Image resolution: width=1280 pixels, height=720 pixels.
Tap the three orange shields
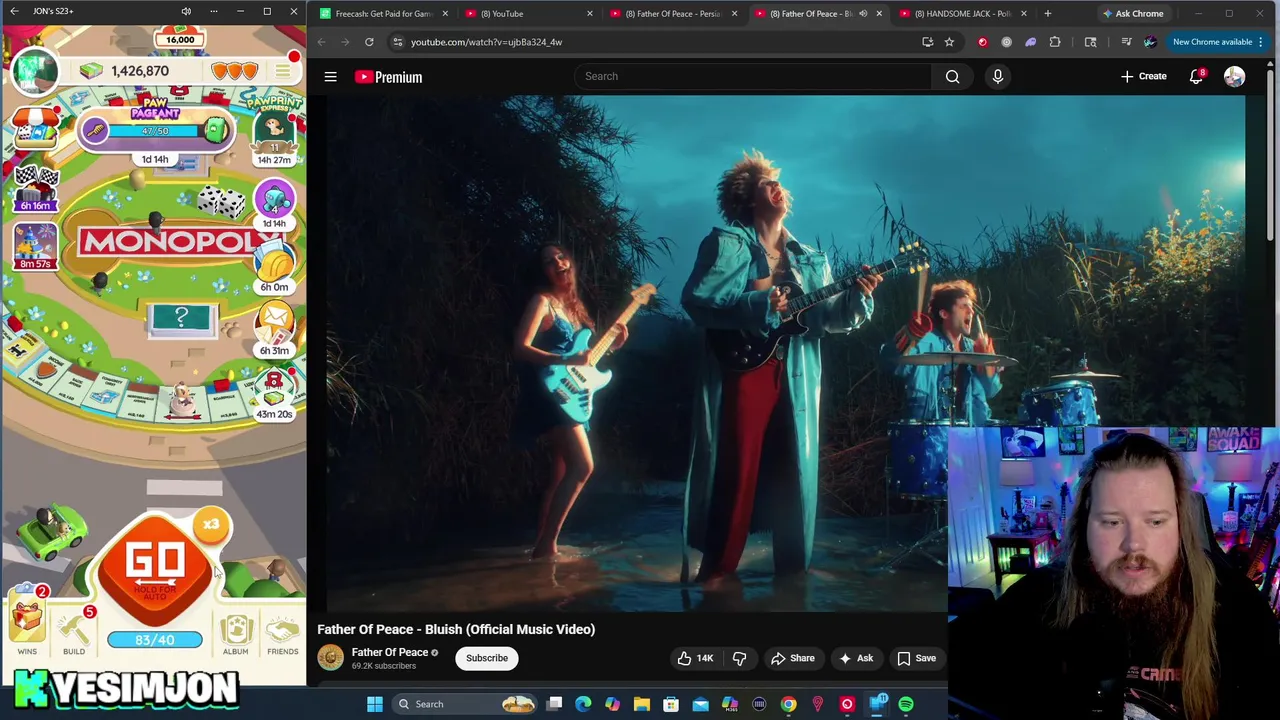235,71
